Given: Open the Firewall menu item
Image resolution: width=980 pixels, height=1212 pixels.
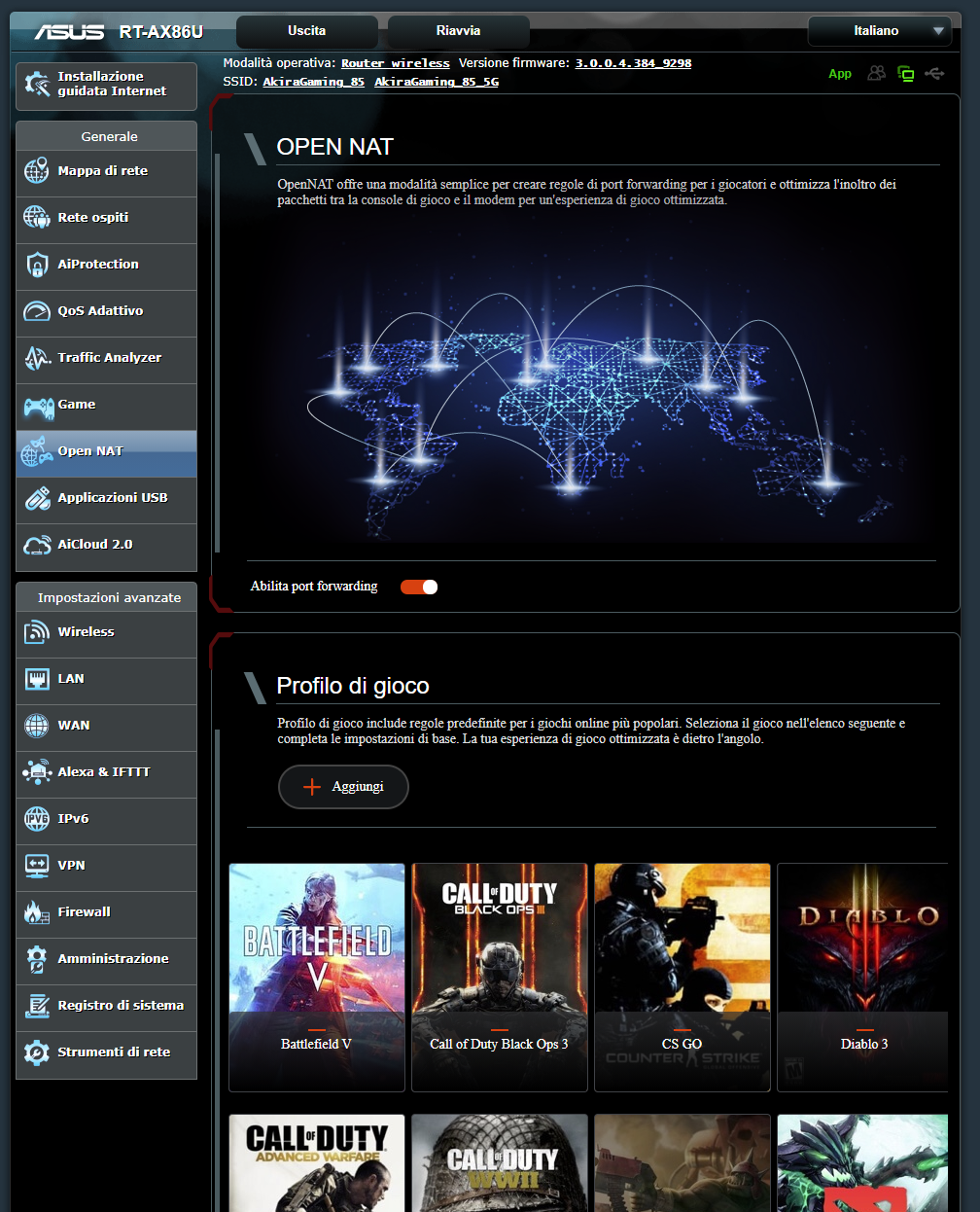Looking at the screenshot, I should point(106,914).
